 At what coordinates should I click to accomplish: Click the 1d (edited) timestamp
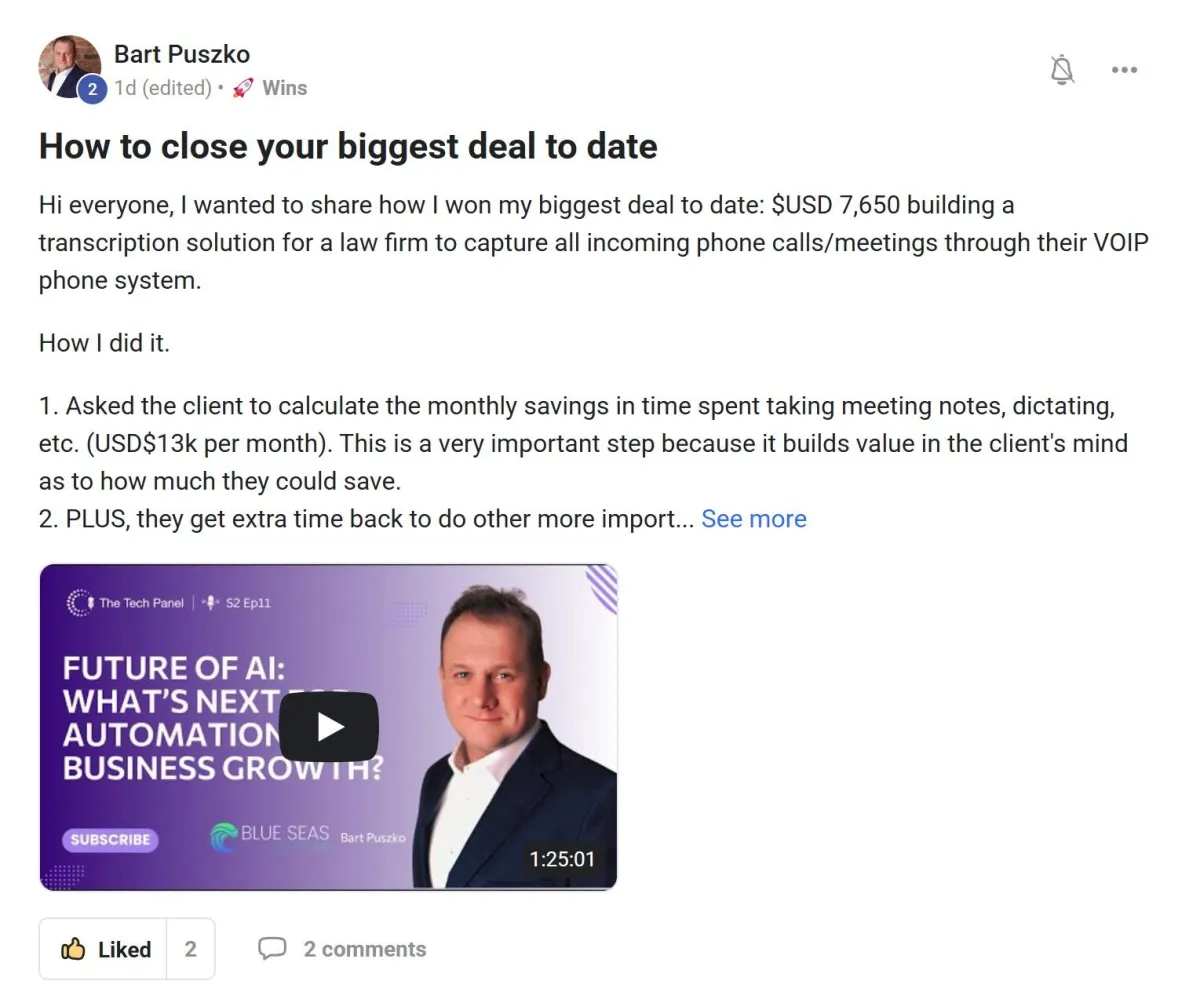pos(162,88)
